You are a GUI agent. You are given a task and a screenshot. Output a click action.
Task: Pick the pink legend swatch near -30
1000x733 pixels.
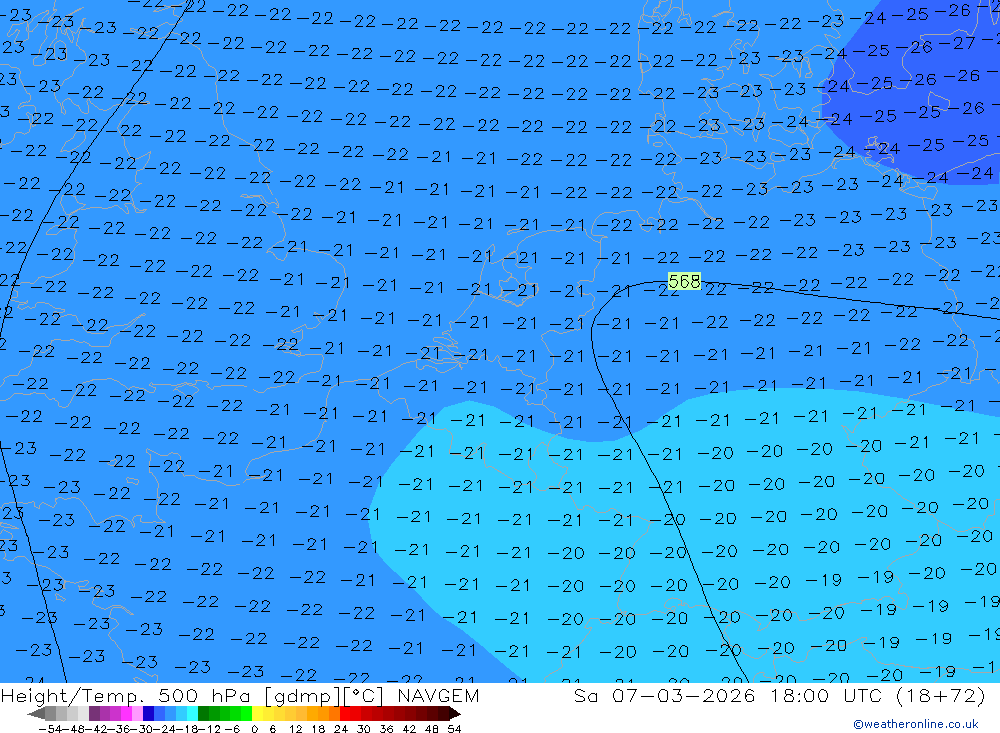point(137,714)
